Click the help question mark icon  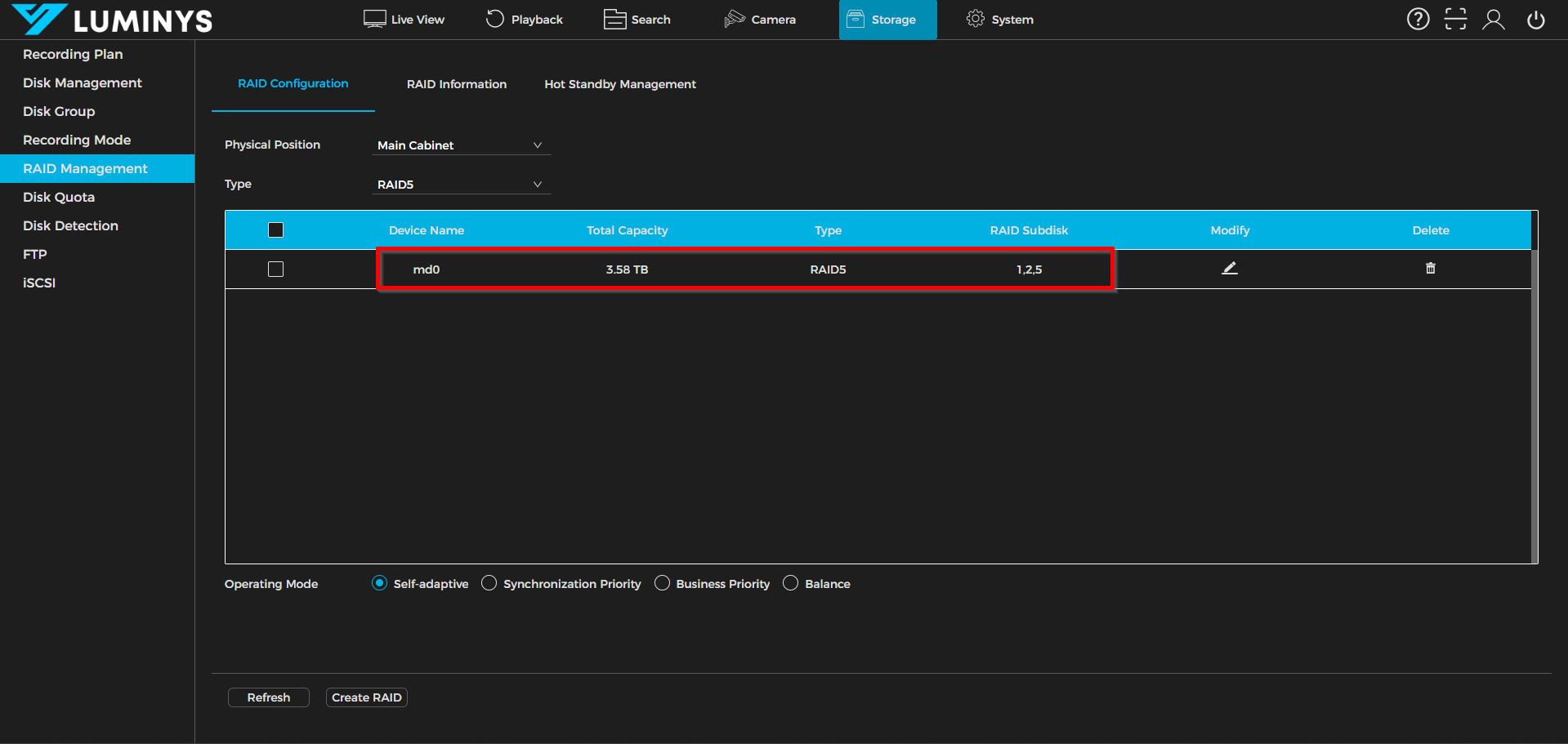pos(1418,19)
